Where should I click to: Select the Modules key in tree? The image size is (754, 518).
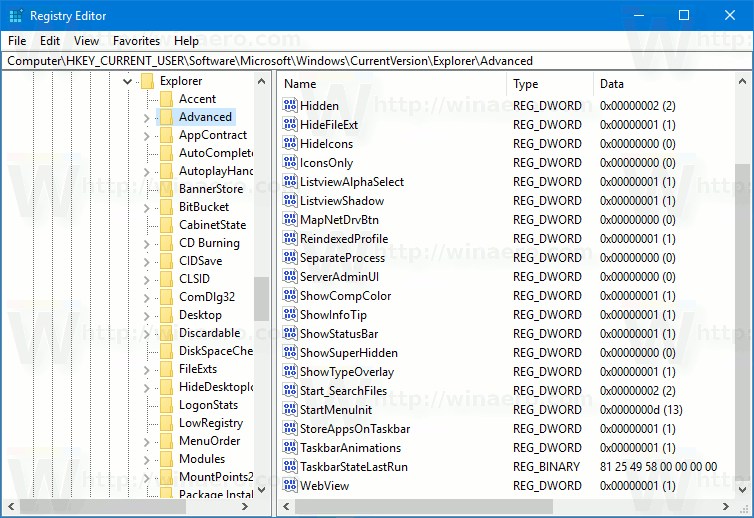[201, 459]
